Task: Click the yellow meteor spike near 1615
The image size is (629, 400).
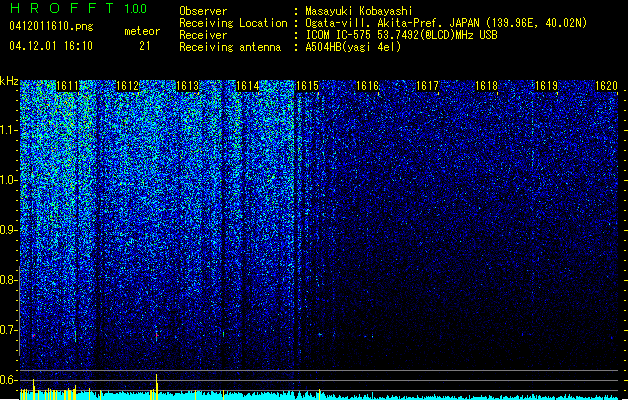Action: (319, 394)
